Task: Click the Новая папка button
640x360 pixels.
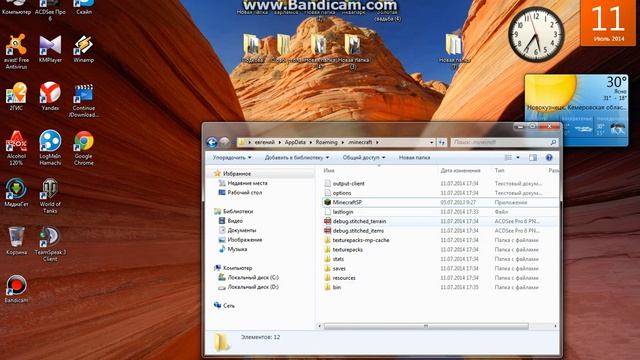Action: [414, 158]
